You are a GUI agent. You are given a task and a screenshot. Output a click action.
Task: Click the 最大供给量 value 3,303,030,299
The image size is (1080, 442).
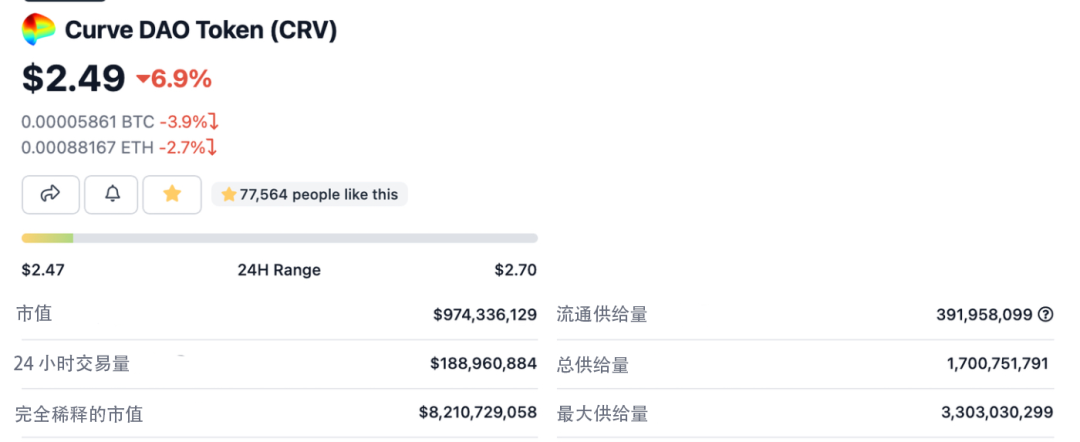(997, 413)
